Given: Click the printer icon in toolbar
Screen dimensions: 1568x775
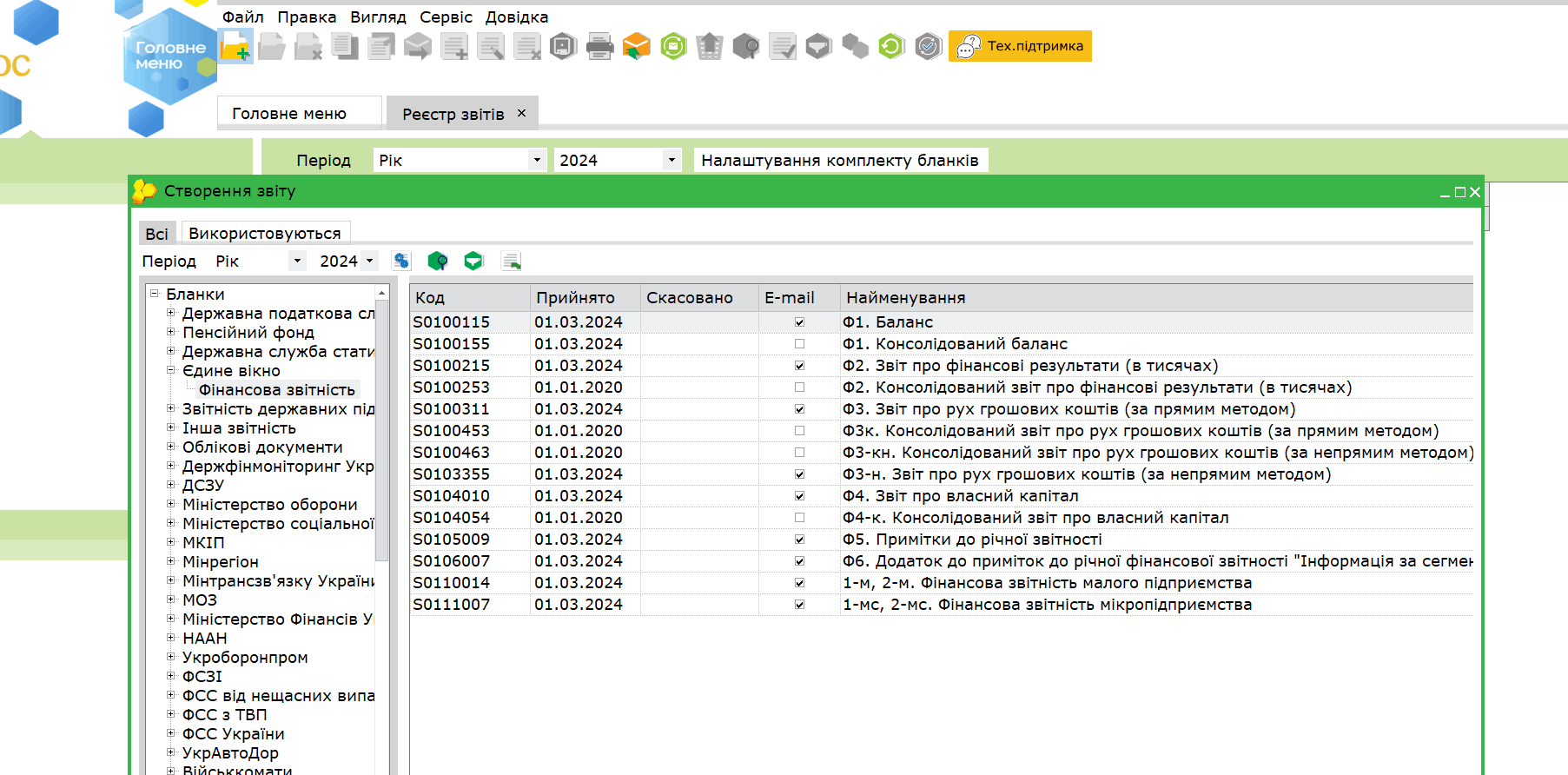Looking at the screenshot, I should tap(599, 46).
